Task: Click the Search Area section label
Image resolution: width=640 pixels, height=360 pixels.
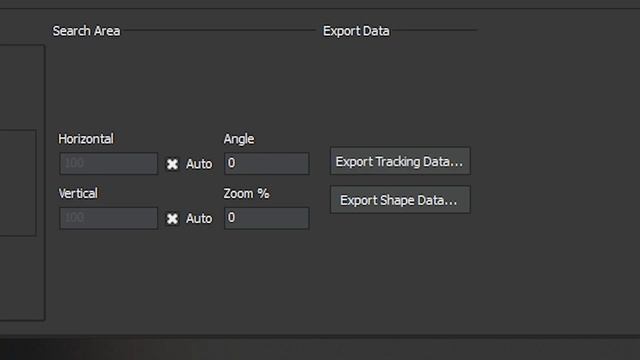Action: (86, 31)
